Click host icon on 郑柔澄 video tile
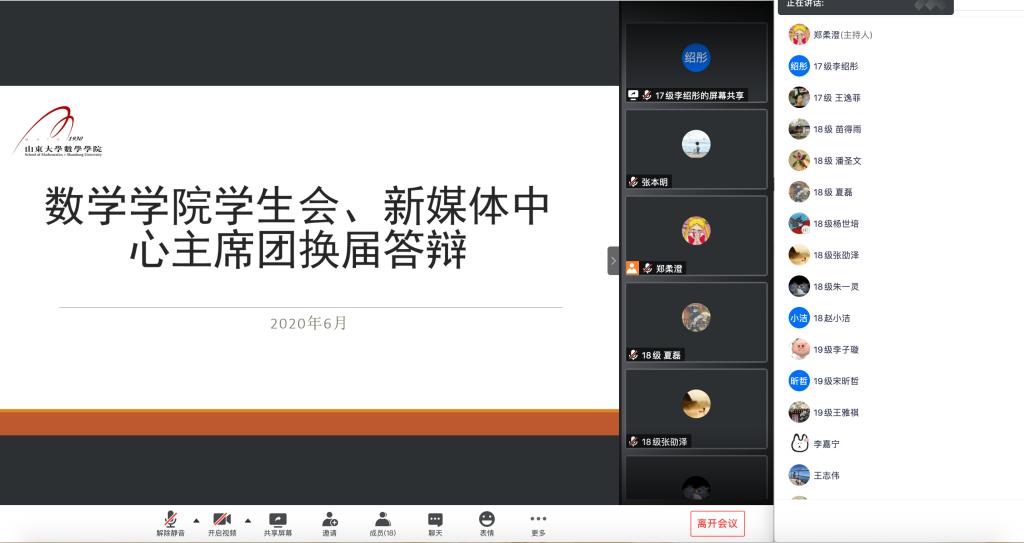The image size is (1024, 543). point(632,268)
